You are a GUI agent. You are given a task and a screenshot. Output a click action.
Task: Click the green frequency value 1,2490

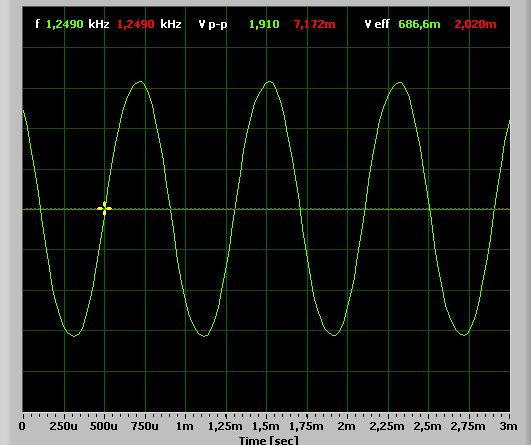(64, 24)
